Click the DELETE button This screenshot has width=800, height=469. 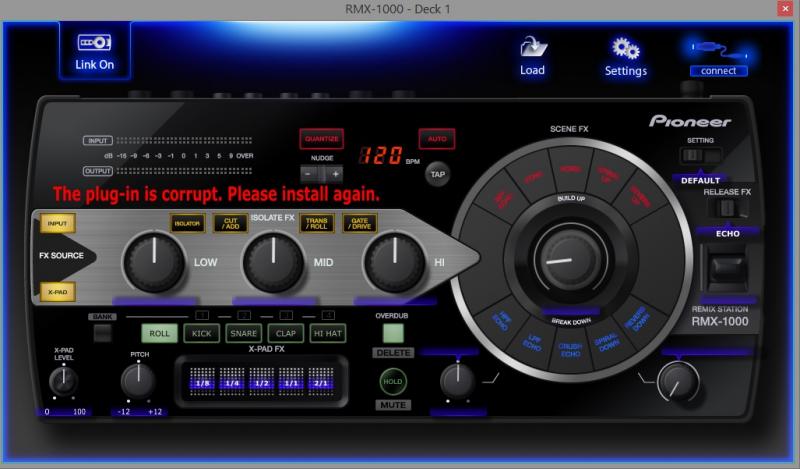click(x=393, y=353)
